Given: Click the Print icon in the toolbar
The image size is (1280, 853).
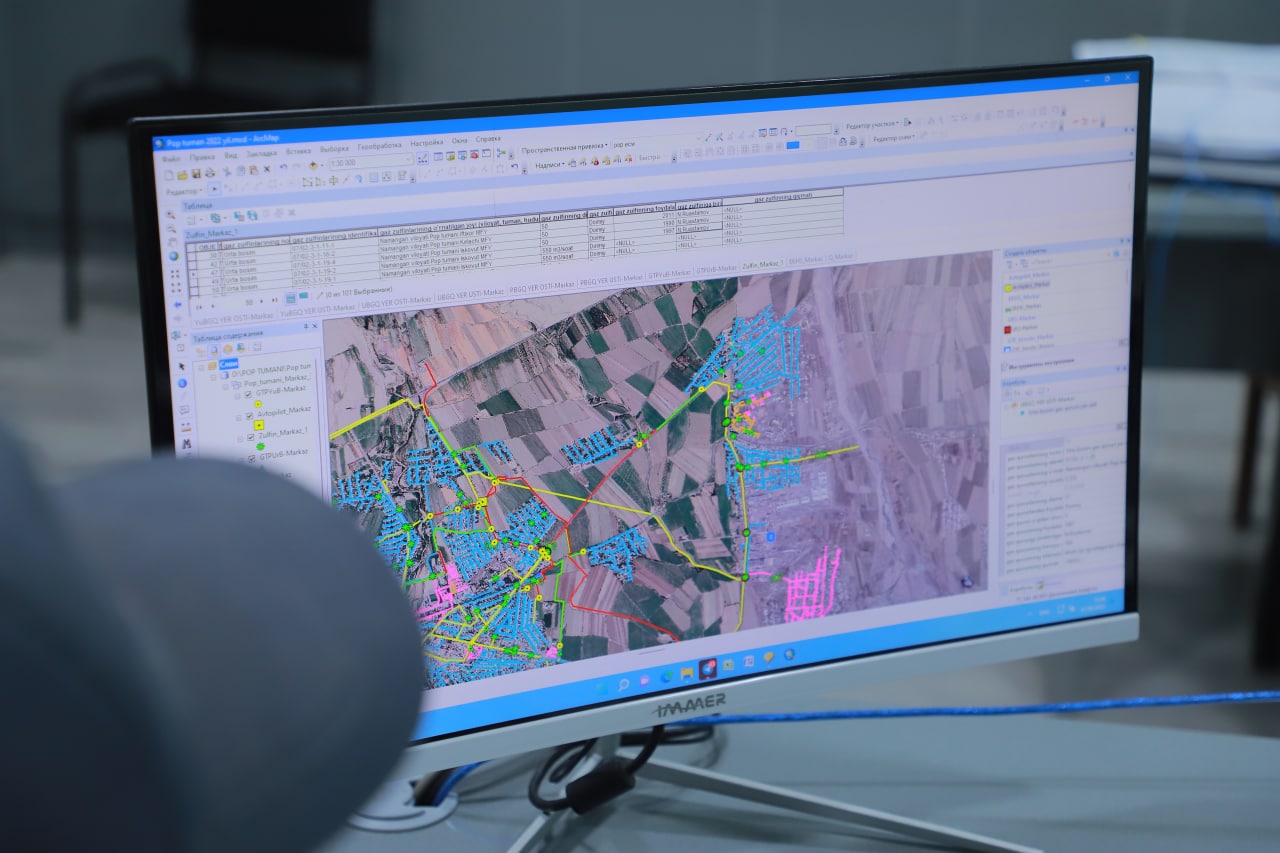Looking at the screenshot, I should coord(211,173).
